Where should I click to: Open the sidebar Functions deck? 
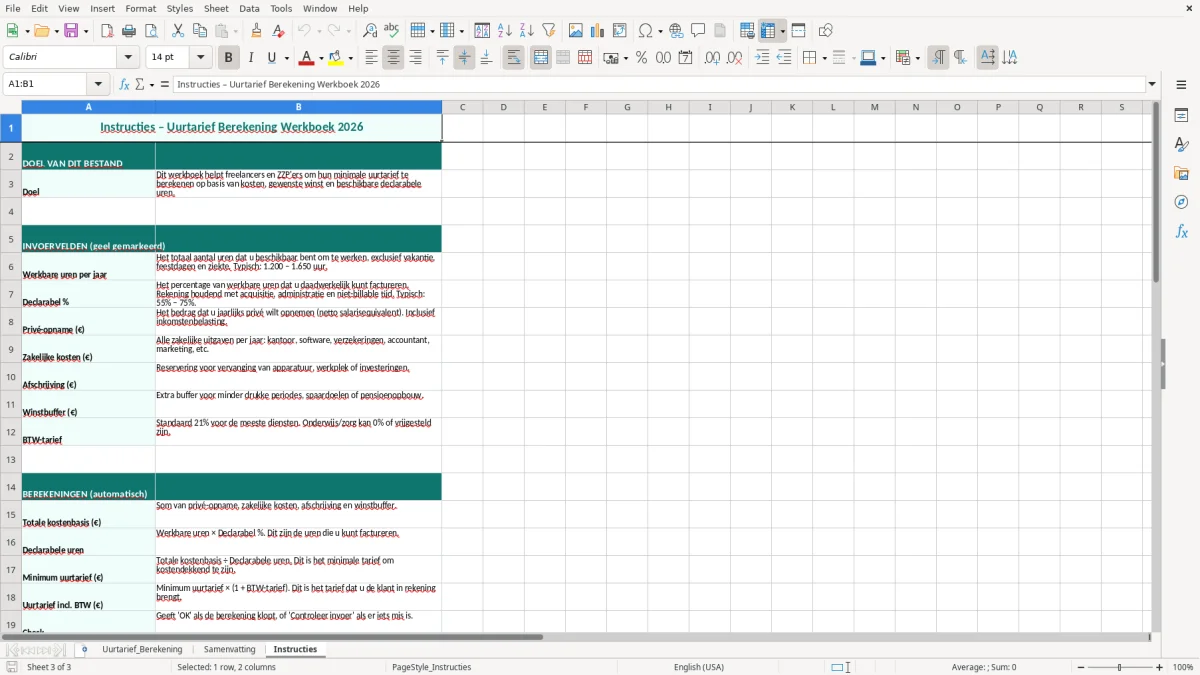pyautogui.click(x=1181, y=231)
